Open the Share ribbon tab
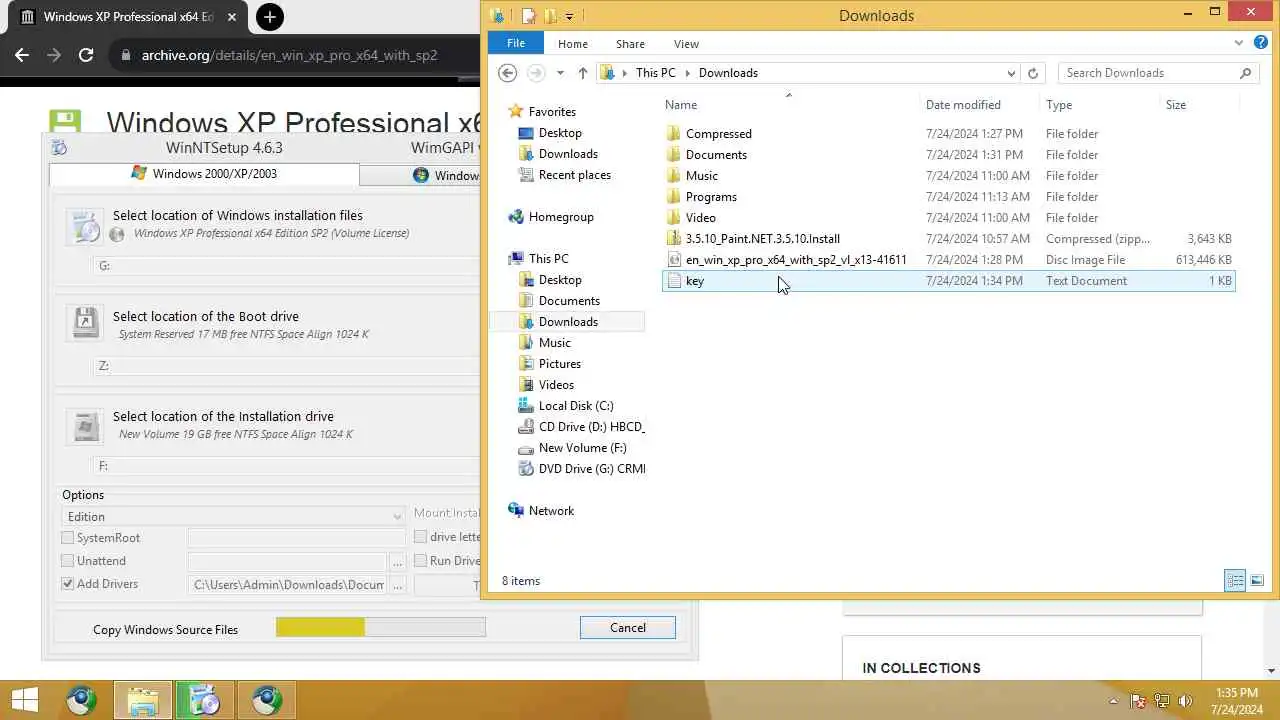The image size is (1280, 720). click(x=630, y=44)
